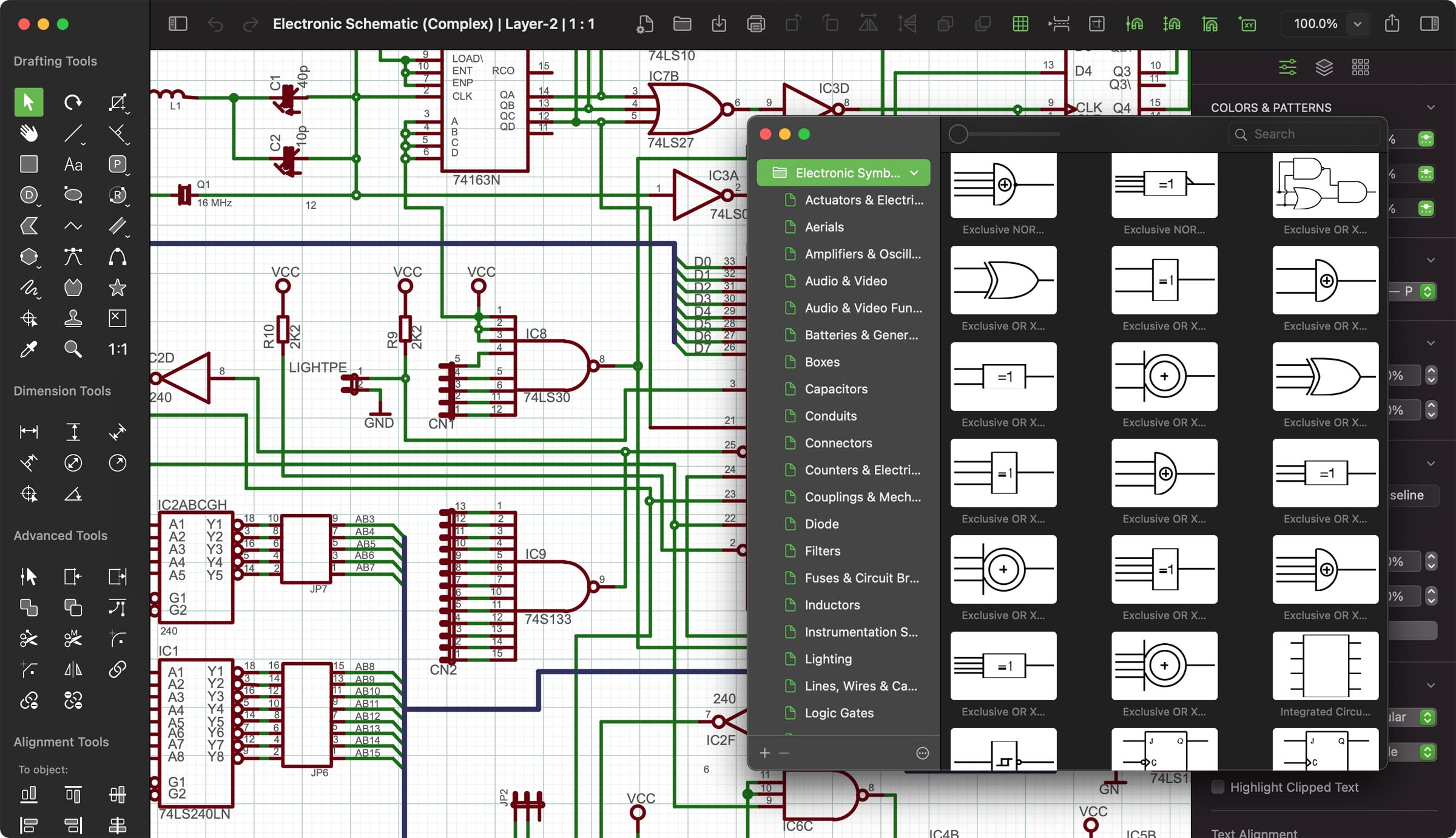Image resolution: width=1456 pixels, height=838 pixels.
Task: Click the add (+) button in symbol library
Action: pos(764,752)
